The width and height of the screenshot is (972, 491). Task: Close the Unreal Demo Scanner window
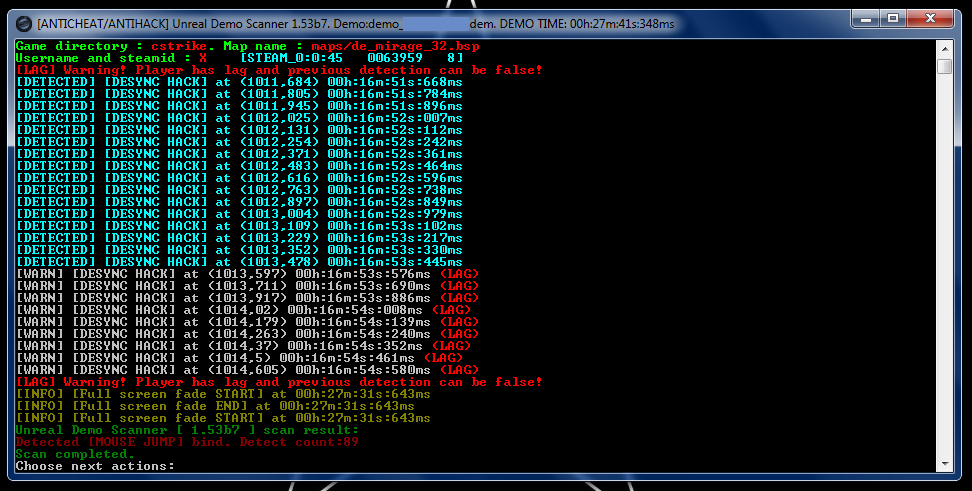(x=930, y=19)
